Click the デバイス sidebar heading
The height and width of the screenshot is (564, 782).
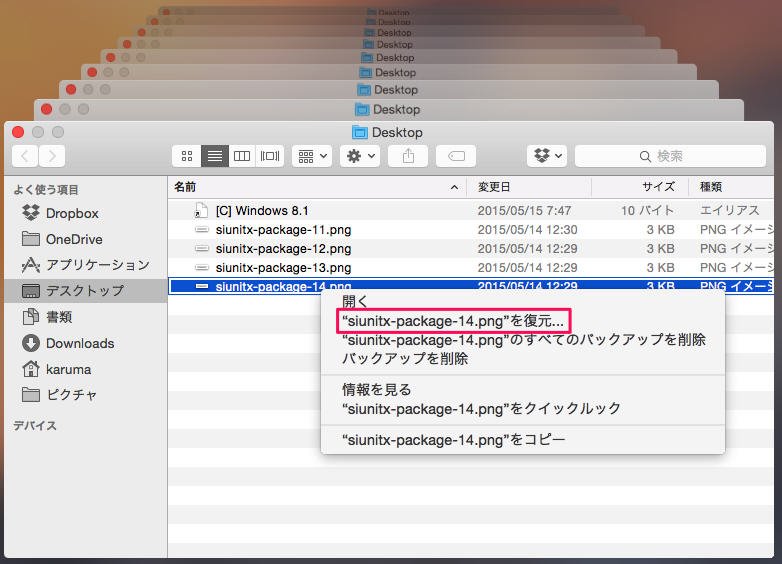(35, 426)
